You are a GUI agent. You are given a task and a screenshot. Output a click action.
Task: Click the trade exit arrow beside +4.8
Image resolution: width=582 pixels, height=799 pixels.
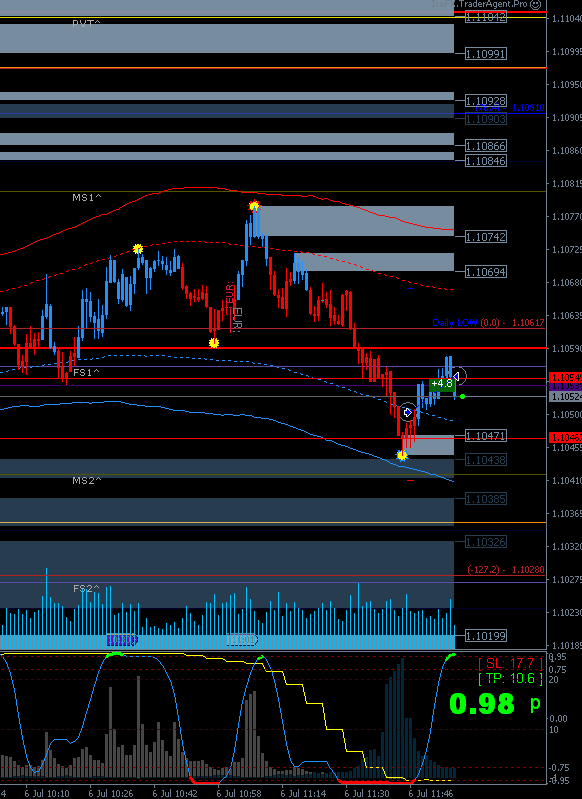(458, 376)
